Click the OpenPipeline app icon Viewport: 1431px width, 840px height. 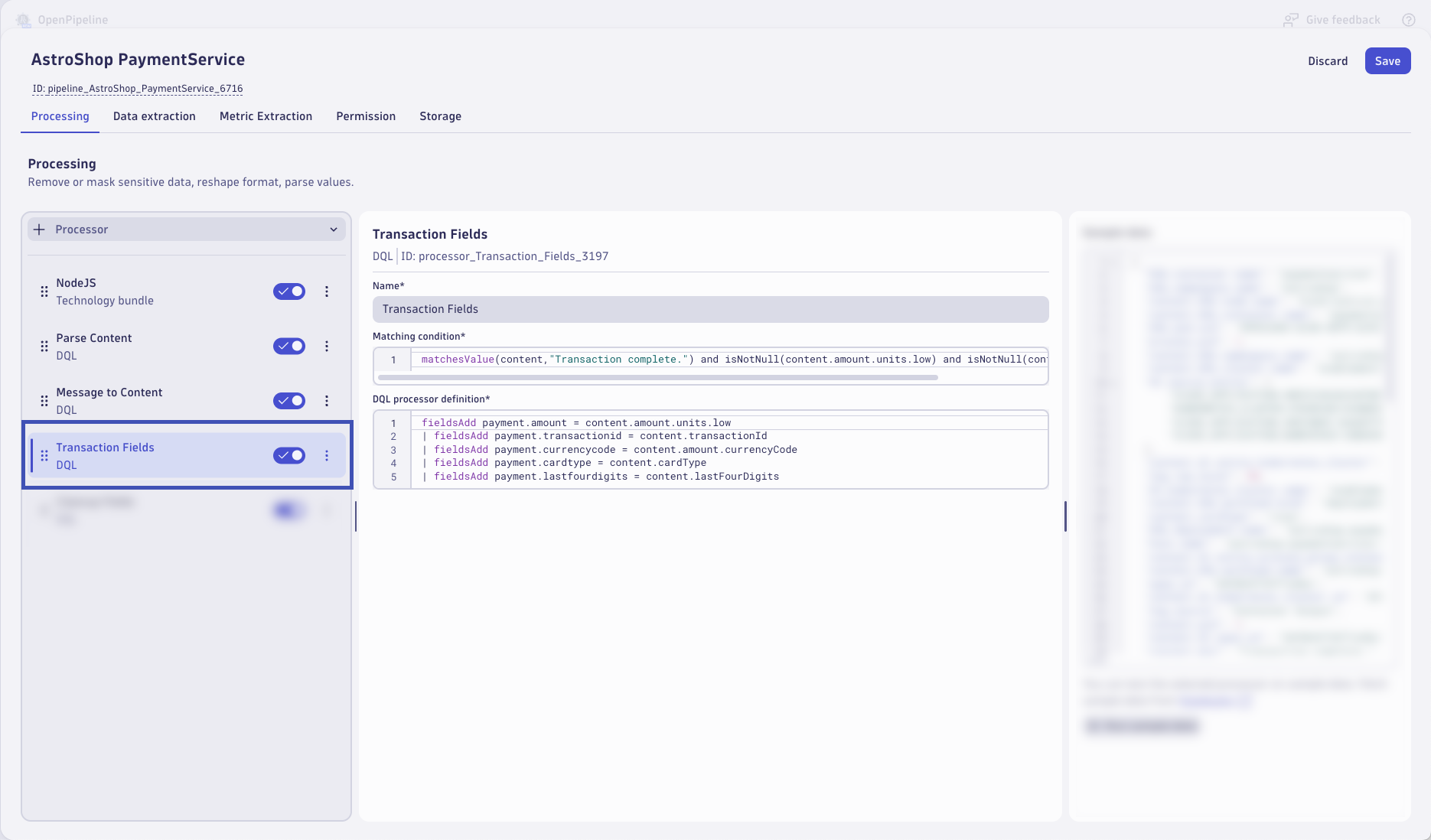pyautogui.click(x=24, y=20)
